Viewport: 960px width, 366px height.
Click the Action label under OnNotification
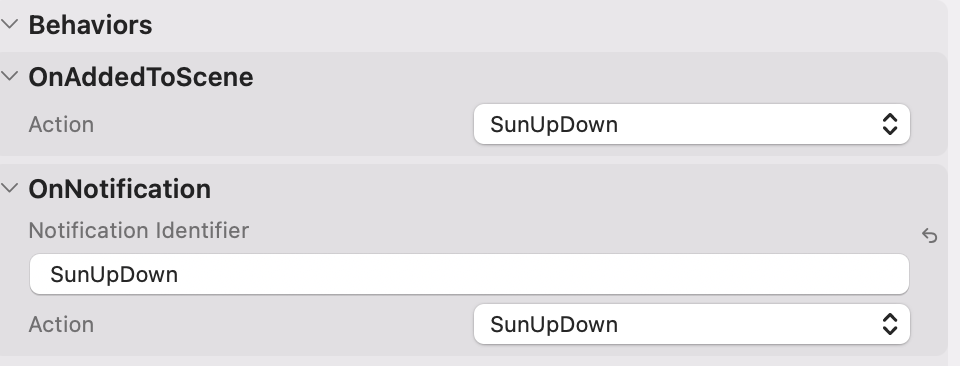pyautogui.click(x=61, y=324)
